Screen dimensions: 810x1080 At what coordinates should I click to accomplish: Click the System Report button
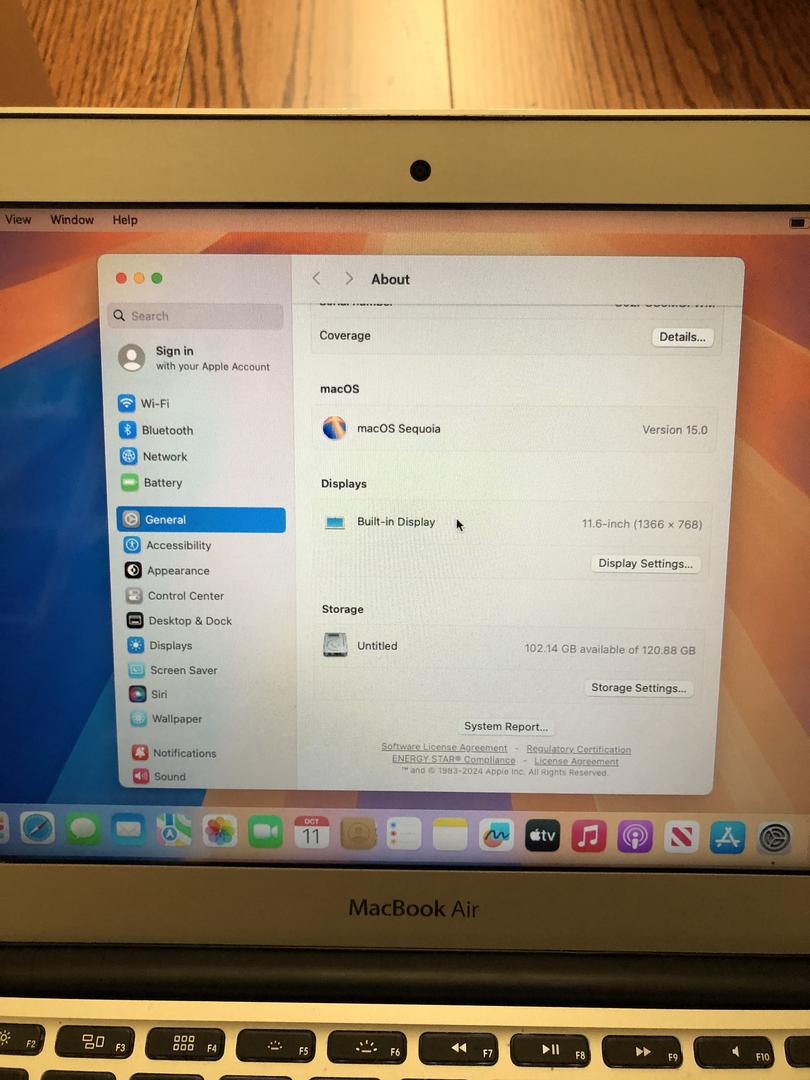click(506, 727)
